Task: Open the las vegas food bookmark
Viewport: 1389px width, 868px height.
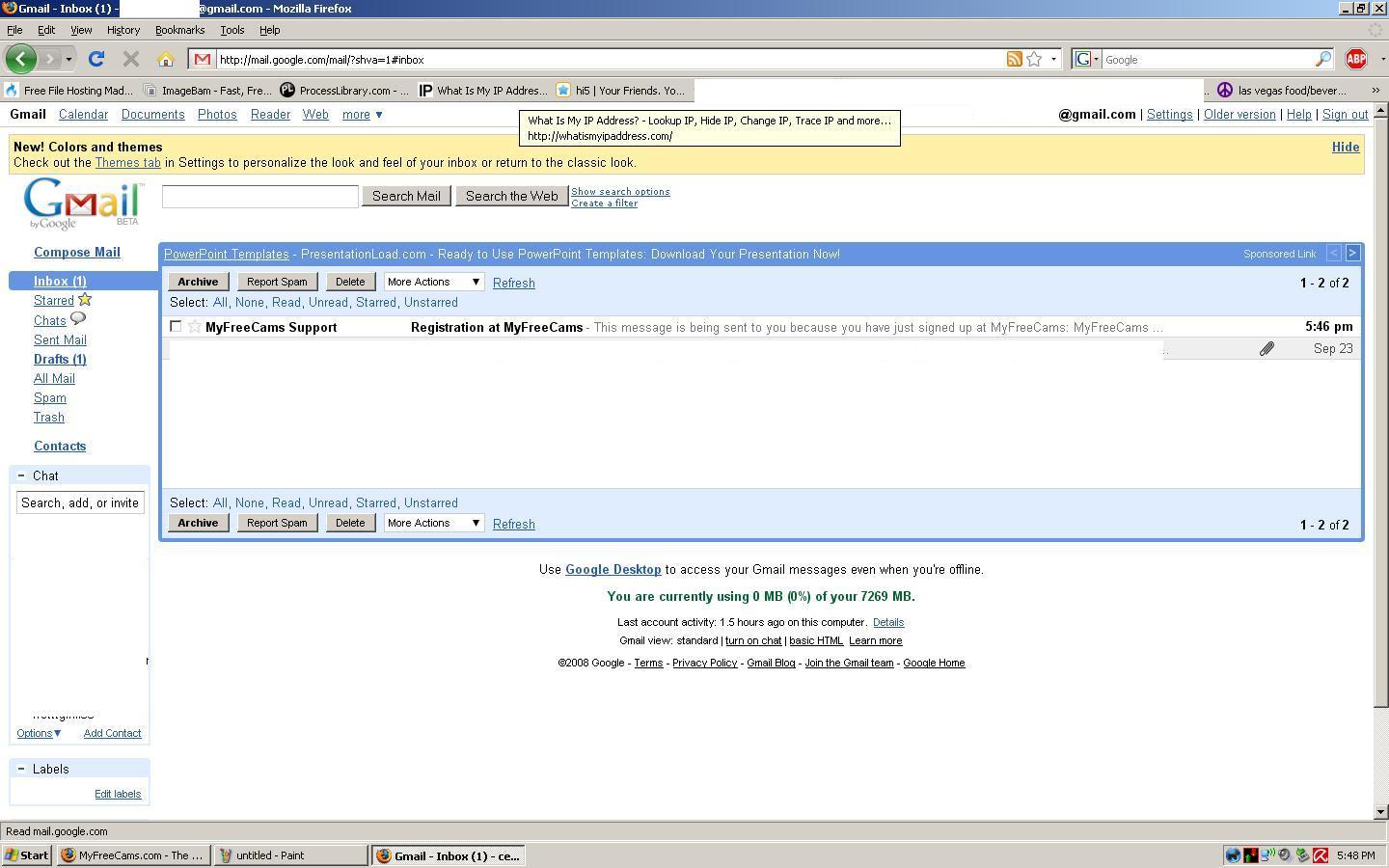Action: [1281, 90]
